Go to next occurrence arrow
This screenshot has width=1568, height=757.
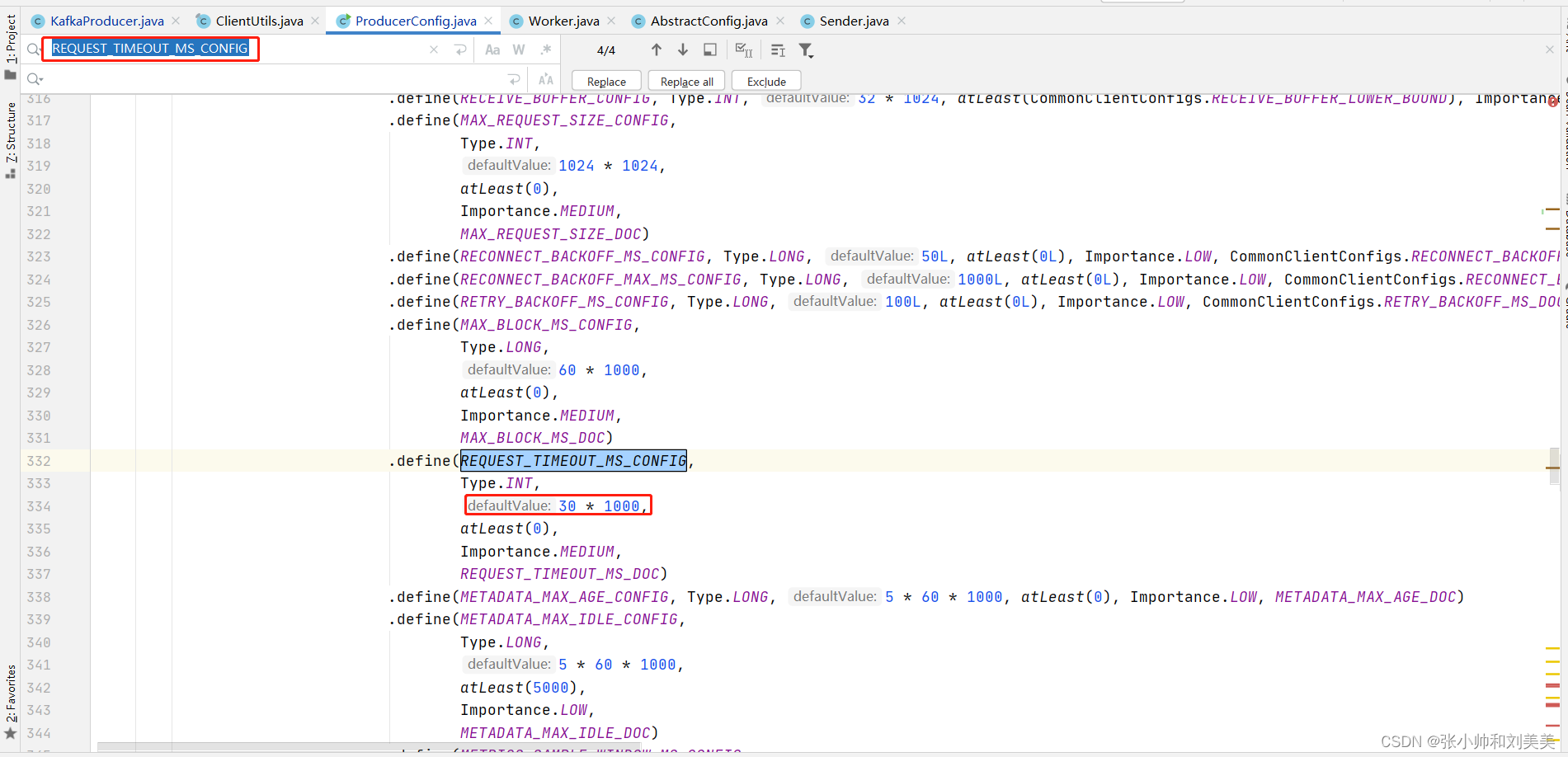(x=683, y=49)
